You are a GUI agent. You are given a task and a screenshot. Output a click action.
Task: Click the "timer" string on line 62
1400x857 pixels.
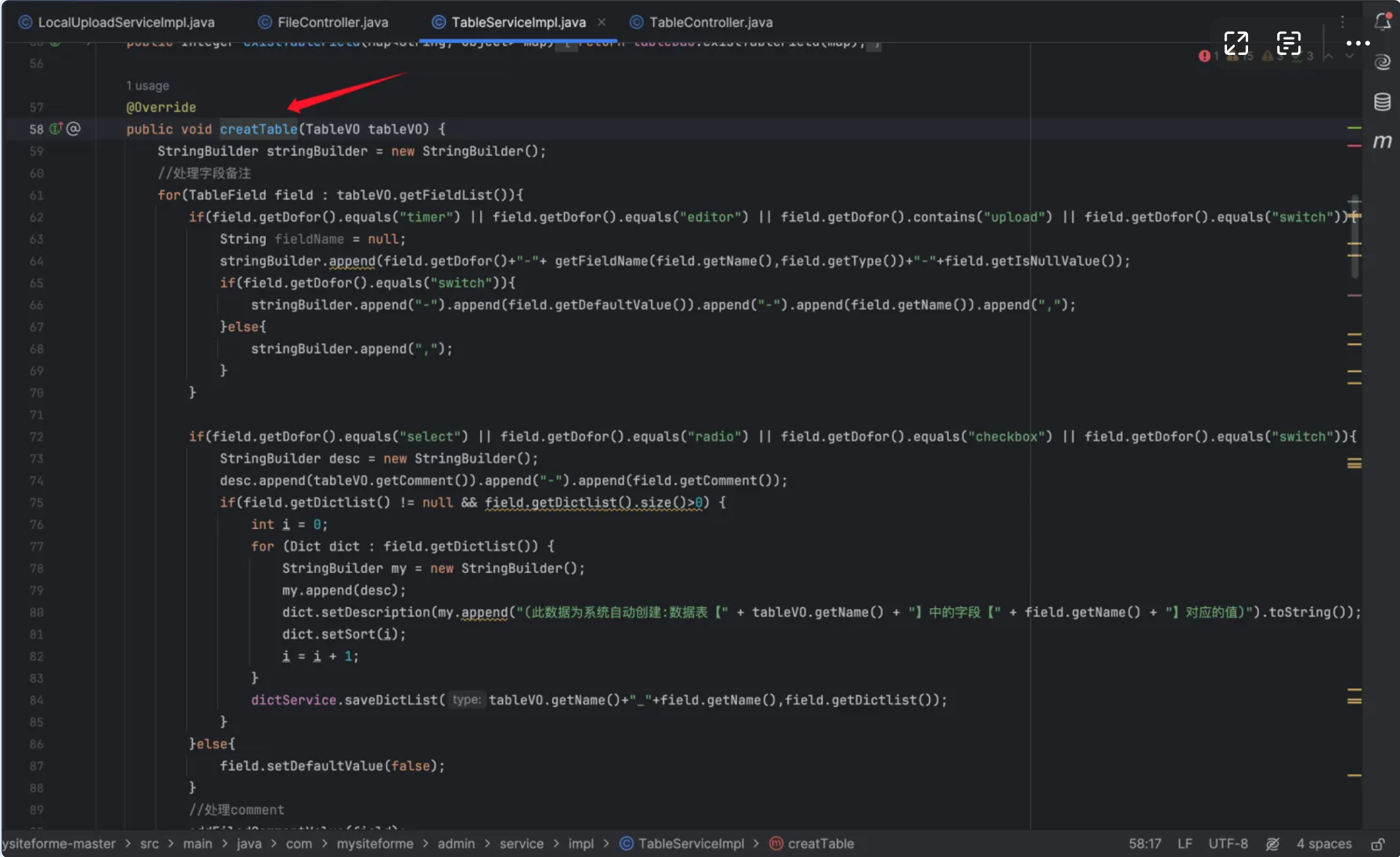[x=429, y=217]
